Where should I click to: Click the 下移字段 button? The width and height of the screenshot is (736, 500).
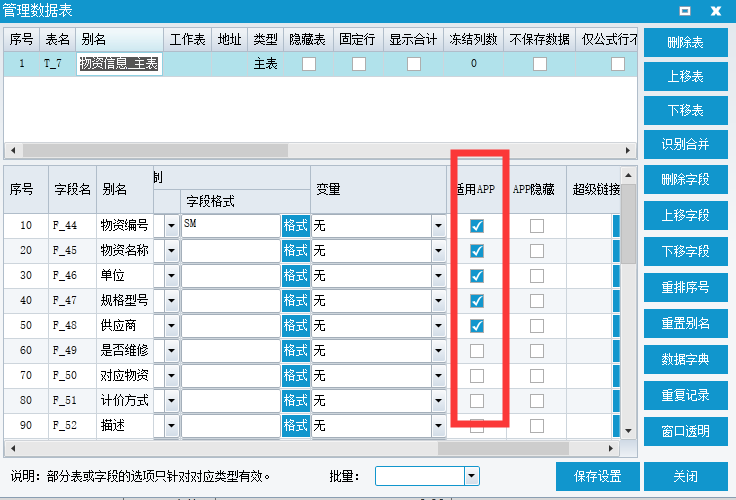[x=685, y=251]
